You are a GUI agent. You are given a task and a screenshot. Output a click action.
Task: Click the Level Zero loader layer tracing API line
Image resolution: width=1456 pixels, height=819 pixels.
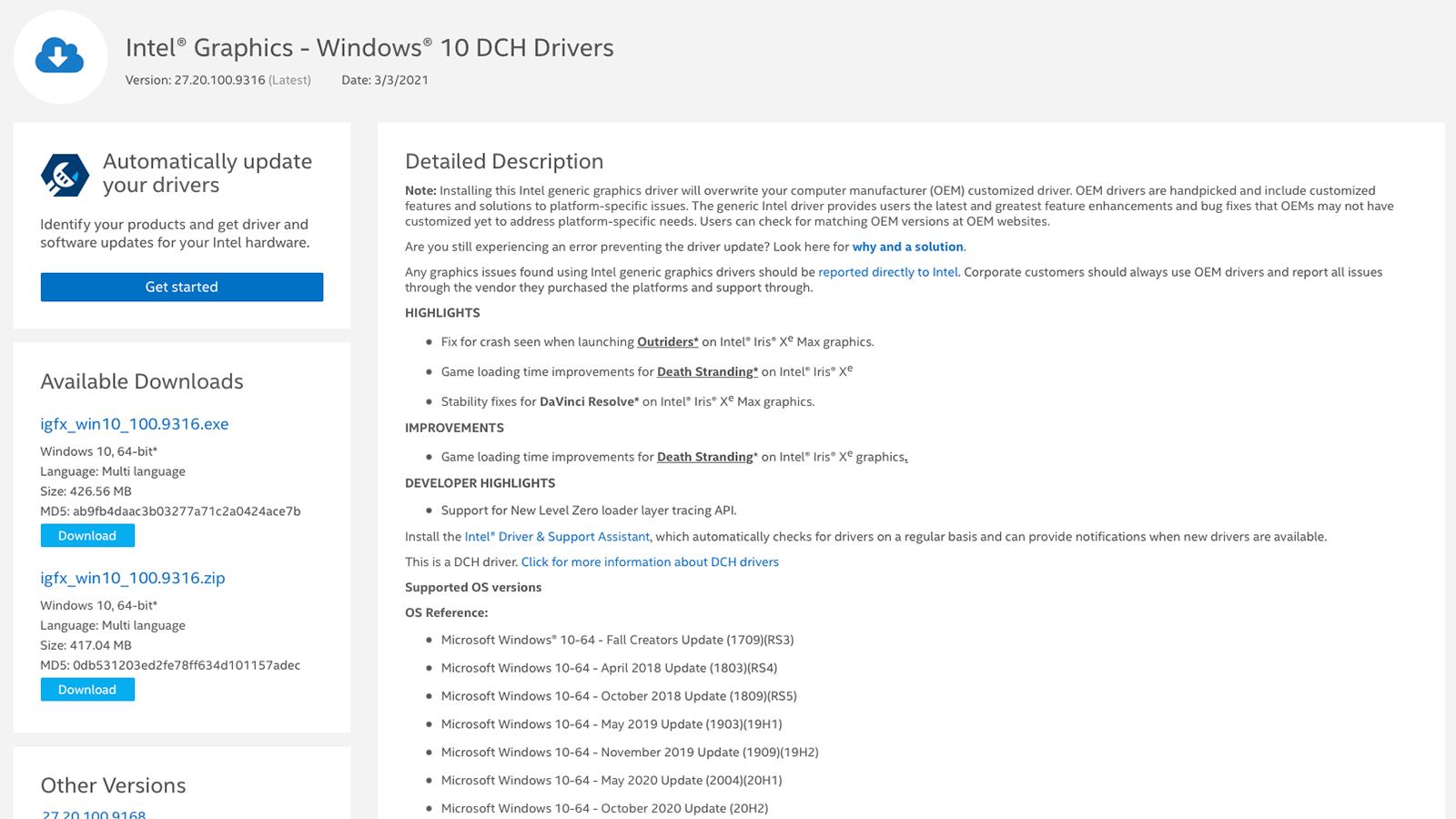[589, 511]
